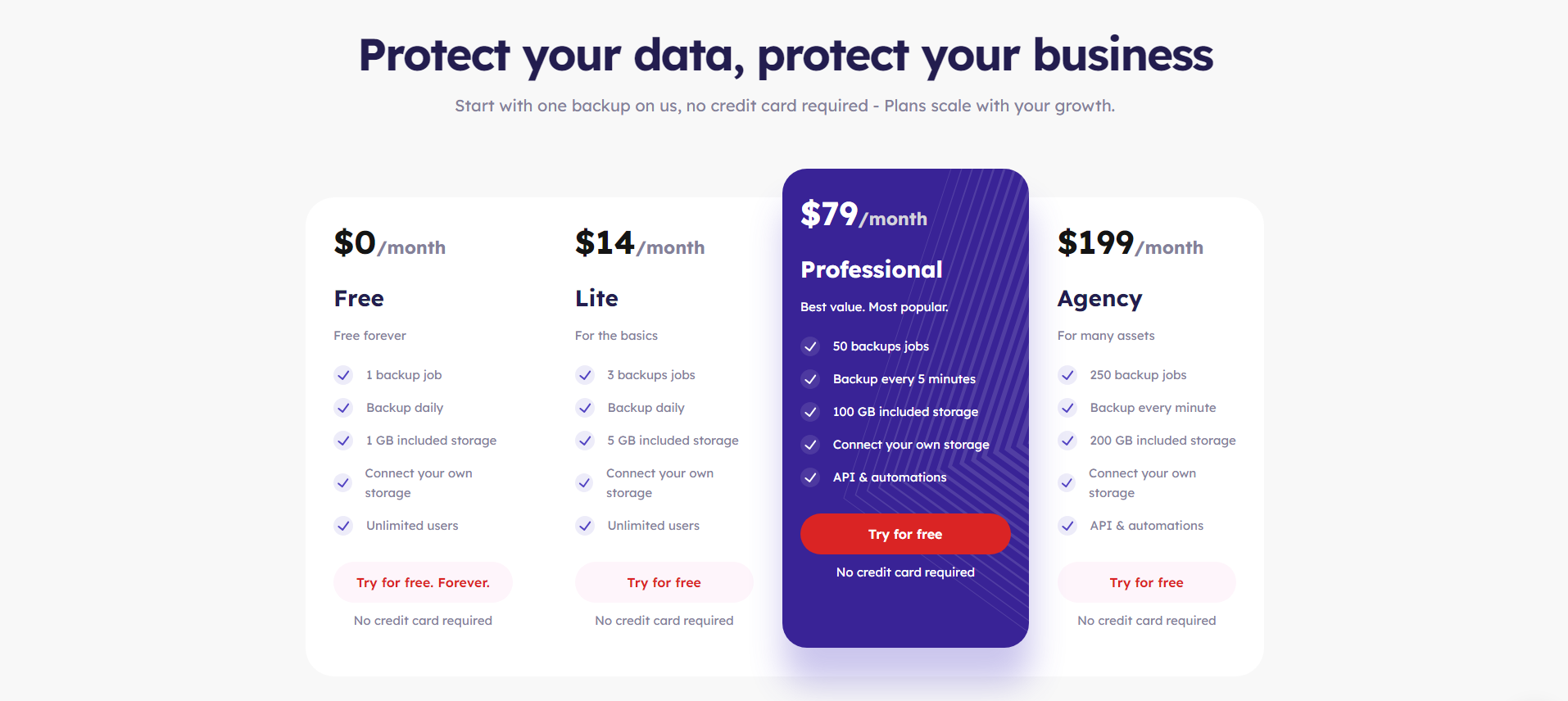
Task: Click the checkmark icon beside "1 backup job"
Action: point(343,375)
